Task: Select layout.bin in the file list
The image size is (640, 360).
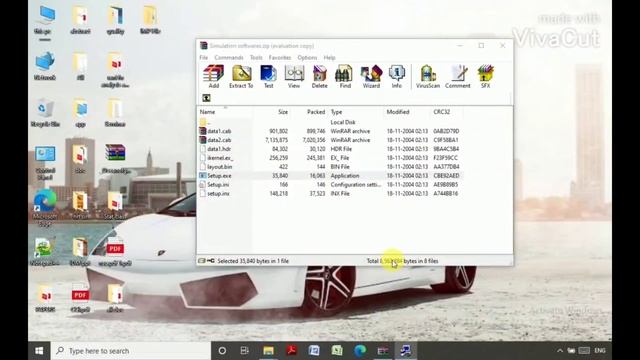Action: [331, 167]
